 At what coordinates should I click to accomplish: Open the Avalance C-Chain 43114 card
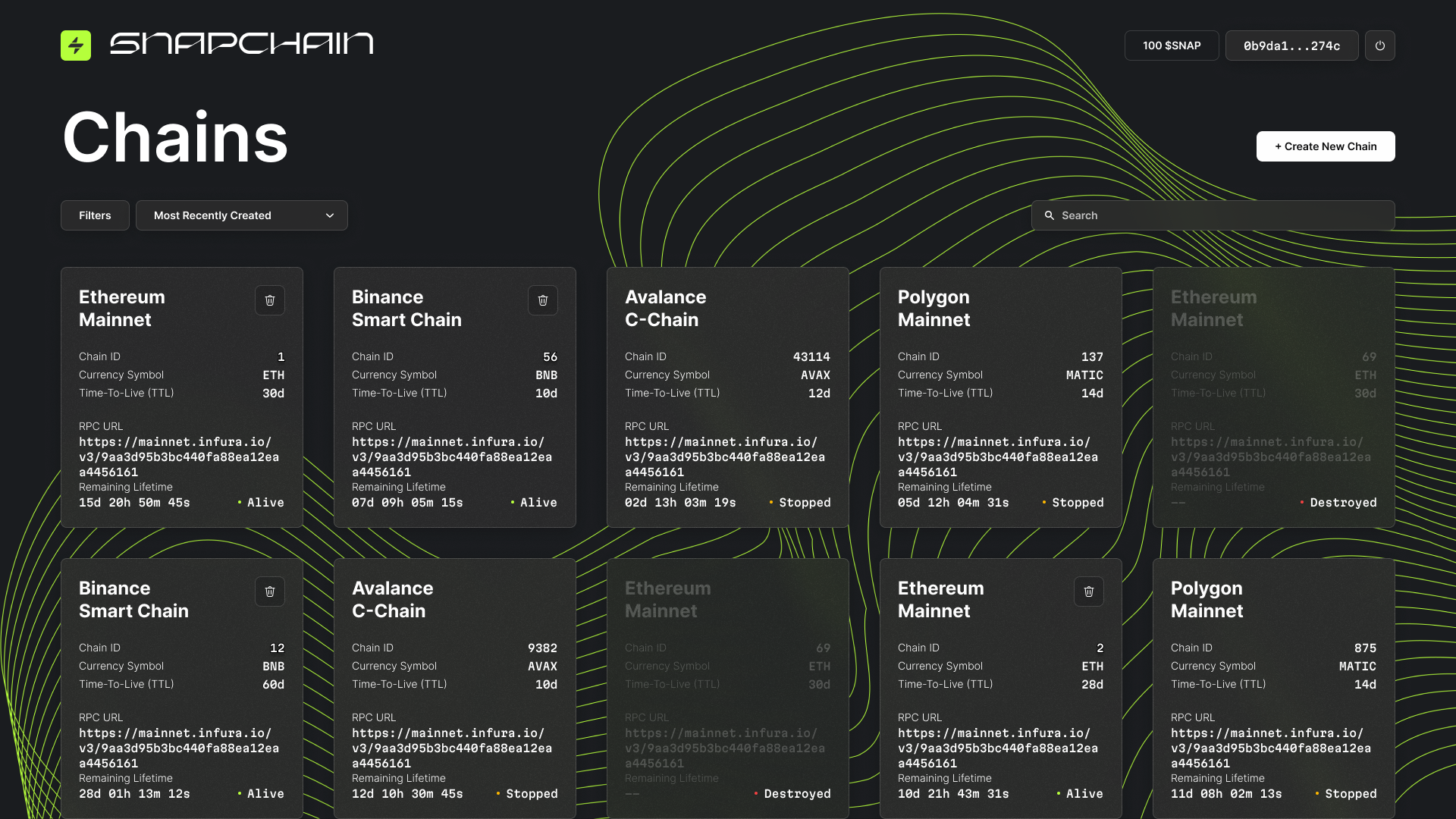[727, 397]
